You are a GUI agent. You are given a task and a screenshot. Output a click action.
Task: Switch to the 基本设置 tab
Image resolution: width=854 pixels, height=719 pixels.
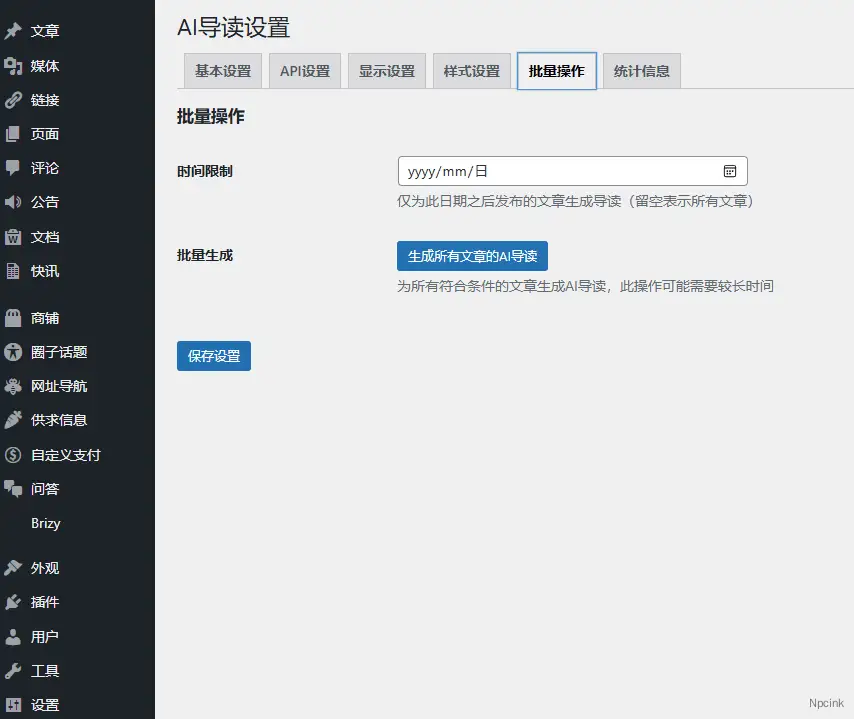(222, 70)
